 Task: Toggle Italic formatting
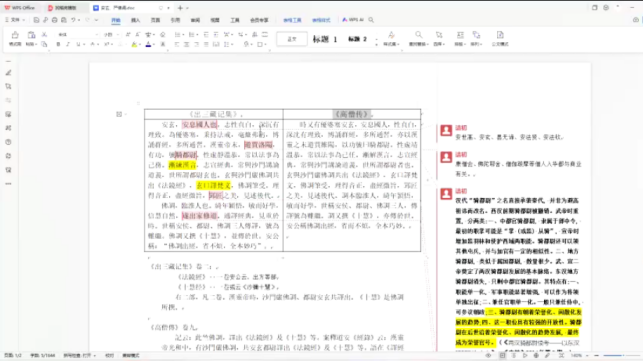click(x=68, y=44)
